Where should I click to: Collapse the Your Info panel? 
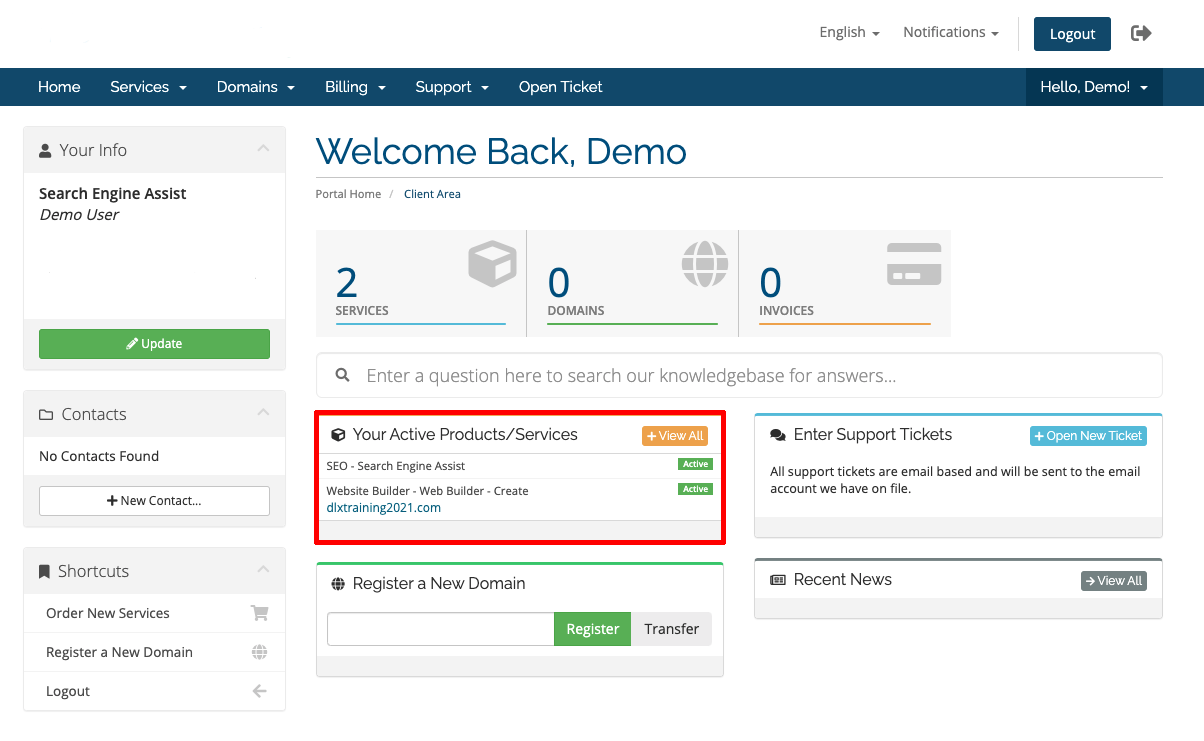pyautogui.click(x=263, y=149)
